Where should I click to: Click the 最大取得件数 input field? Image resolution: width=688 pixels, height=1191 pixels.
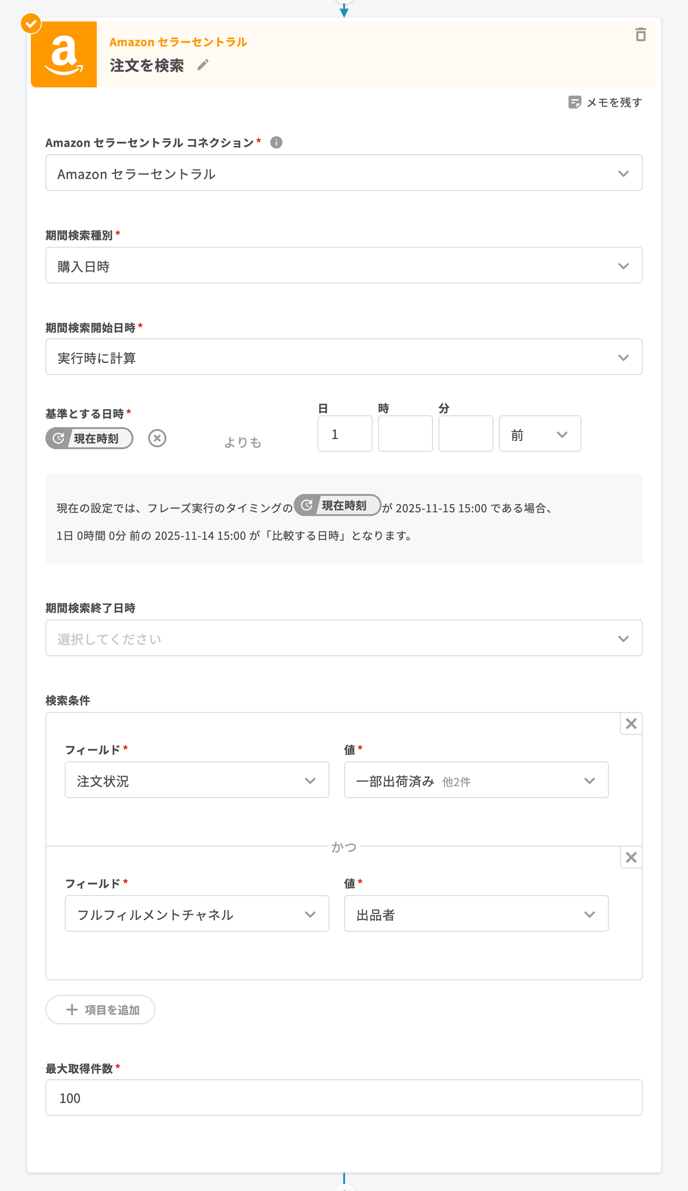point(343,1098)
